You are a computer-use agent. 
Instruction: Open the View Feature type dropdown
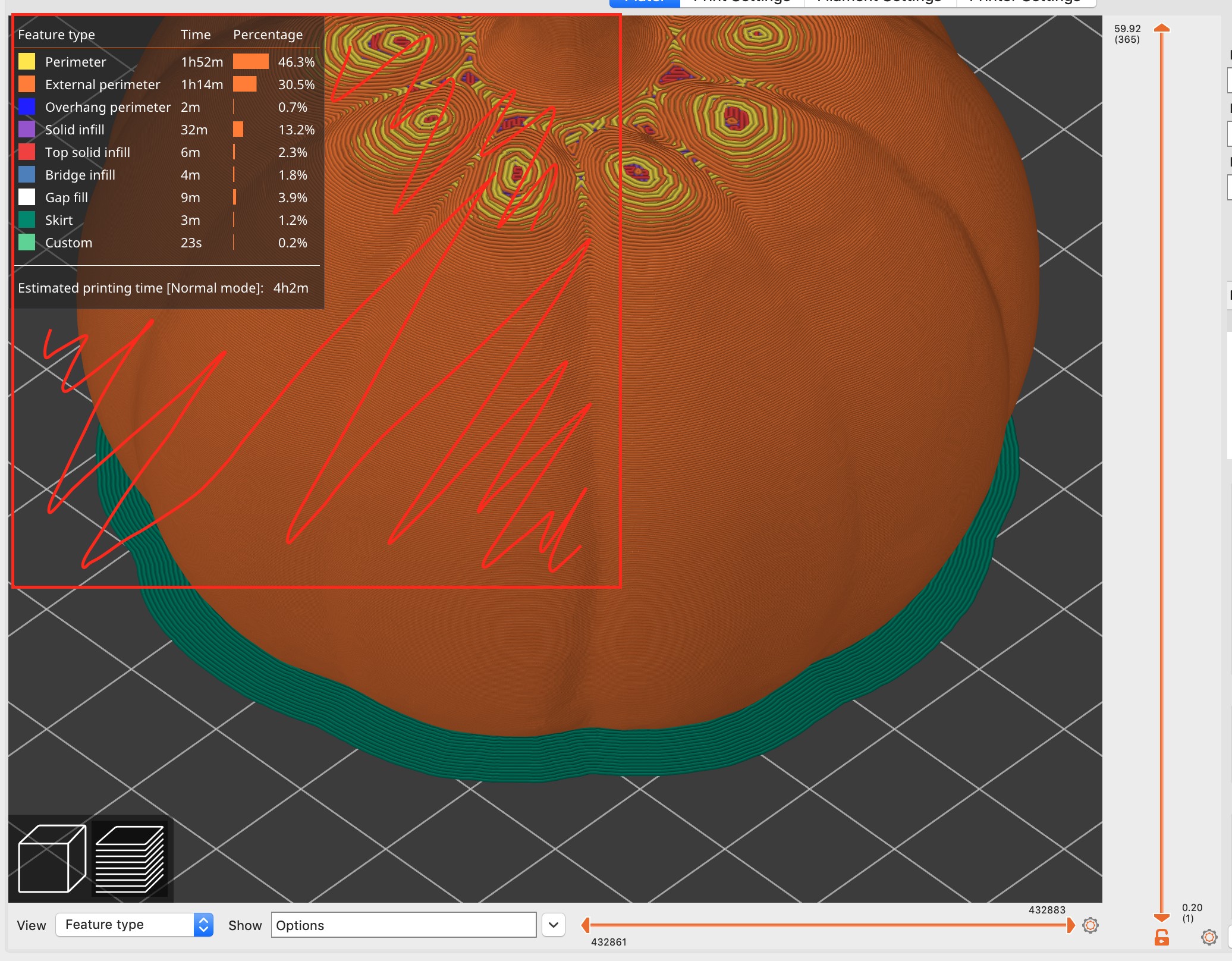(x=134, y=925)
